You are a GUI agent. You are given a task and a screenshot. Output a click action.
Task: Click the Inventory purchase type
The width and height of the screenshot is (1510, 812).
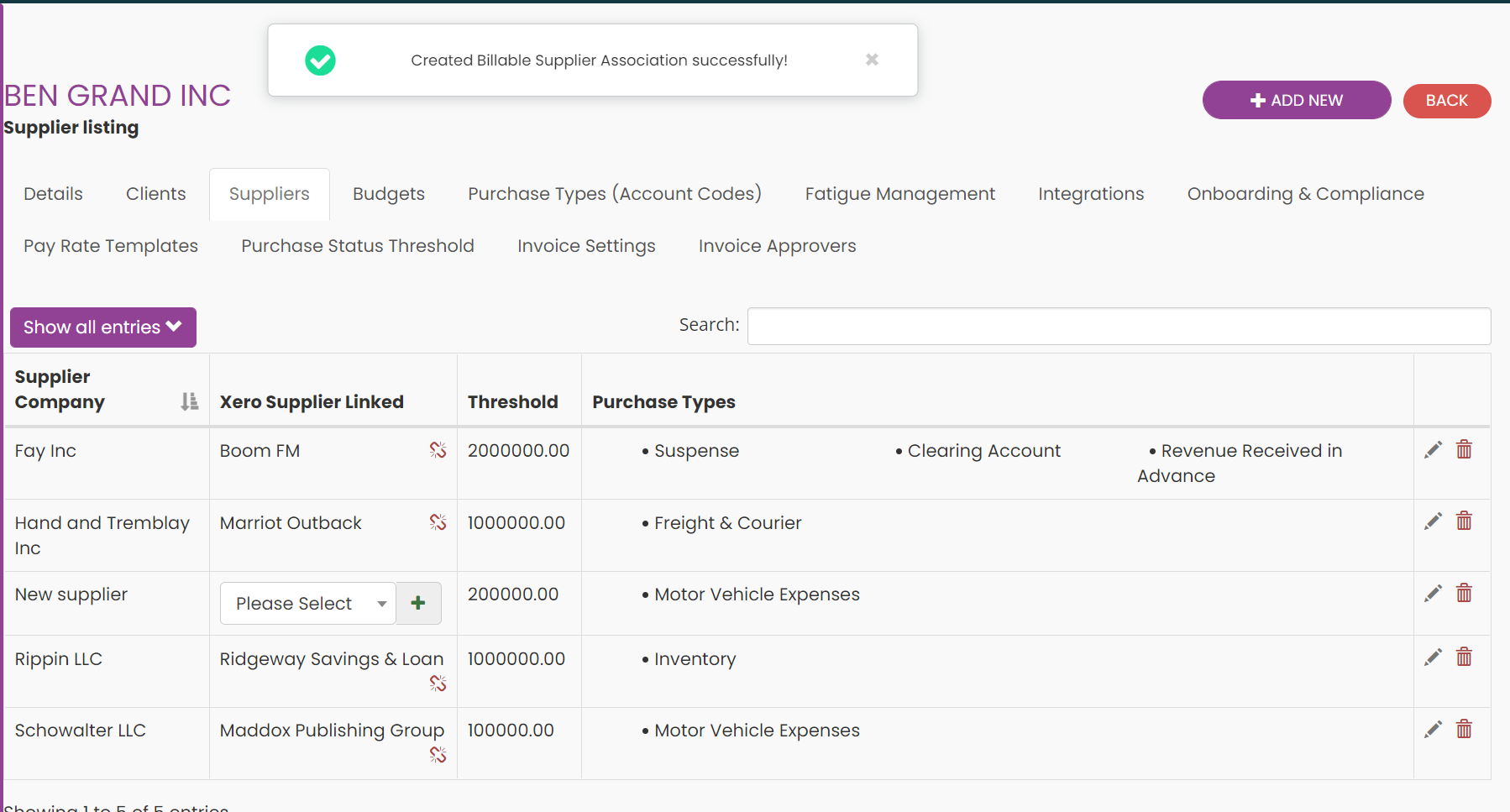tap(695, 659)
